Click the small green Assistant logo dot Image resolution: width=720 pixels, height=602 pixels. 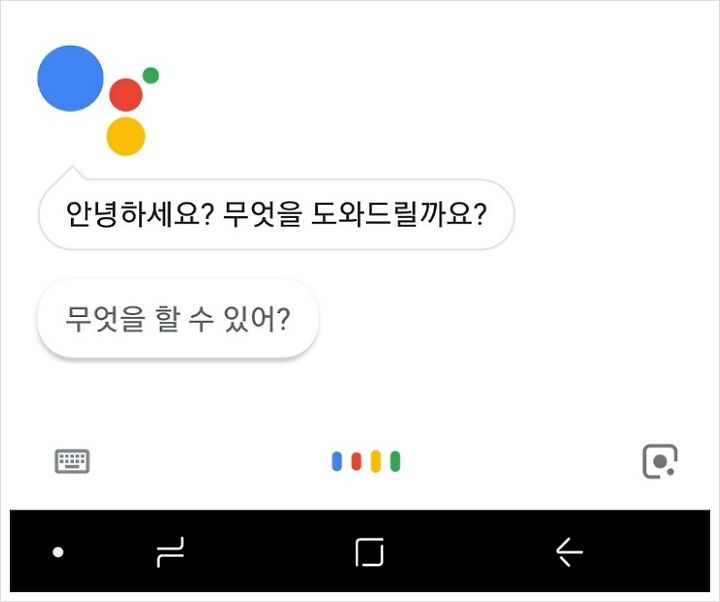tap(151, 75)
